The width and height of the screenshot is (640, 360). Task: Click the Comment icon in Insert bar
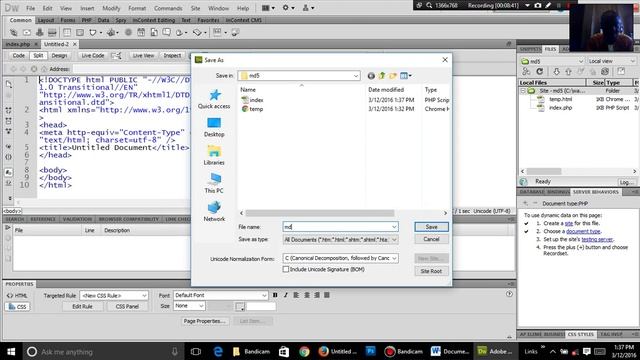167,33
